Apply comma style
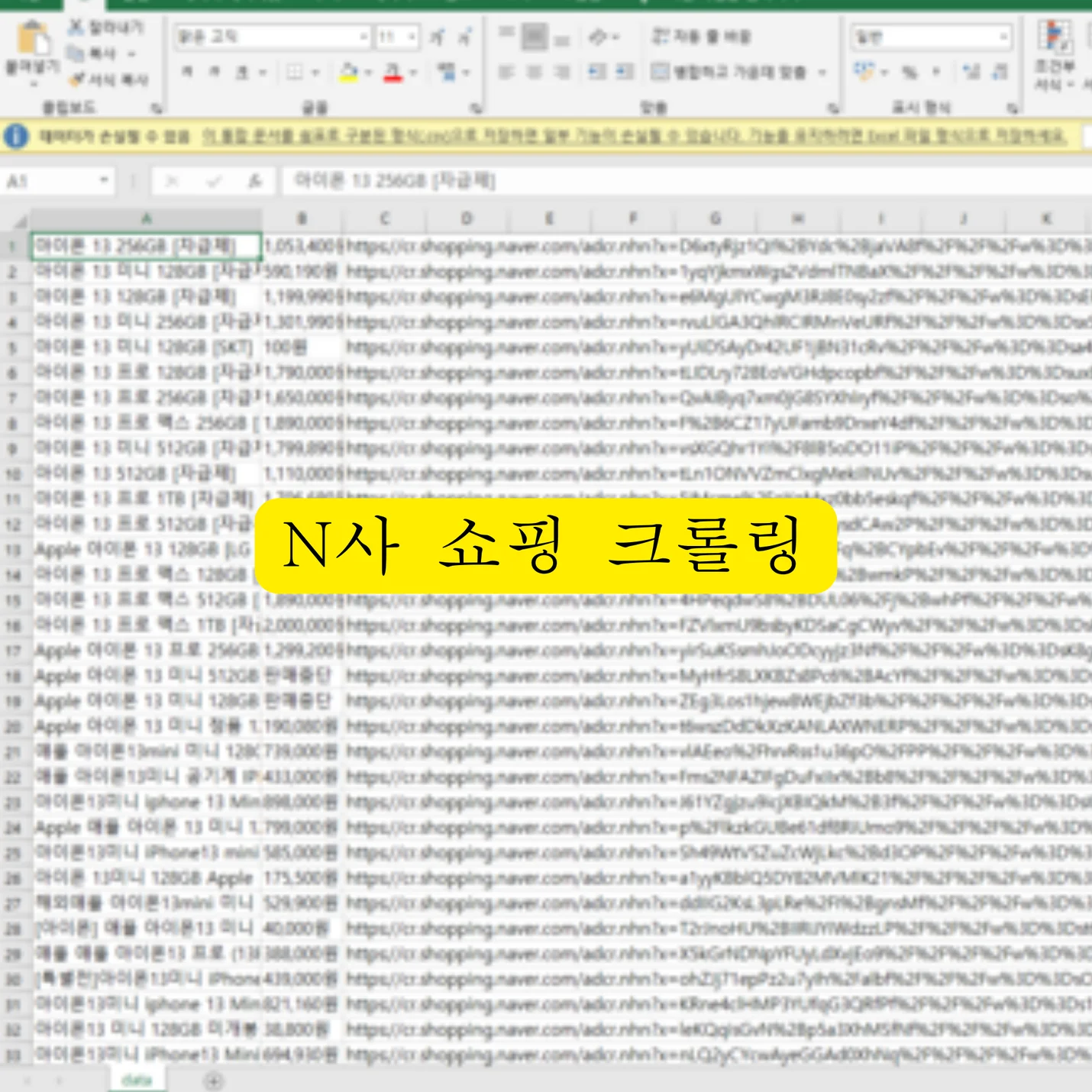 pos(936,72)
